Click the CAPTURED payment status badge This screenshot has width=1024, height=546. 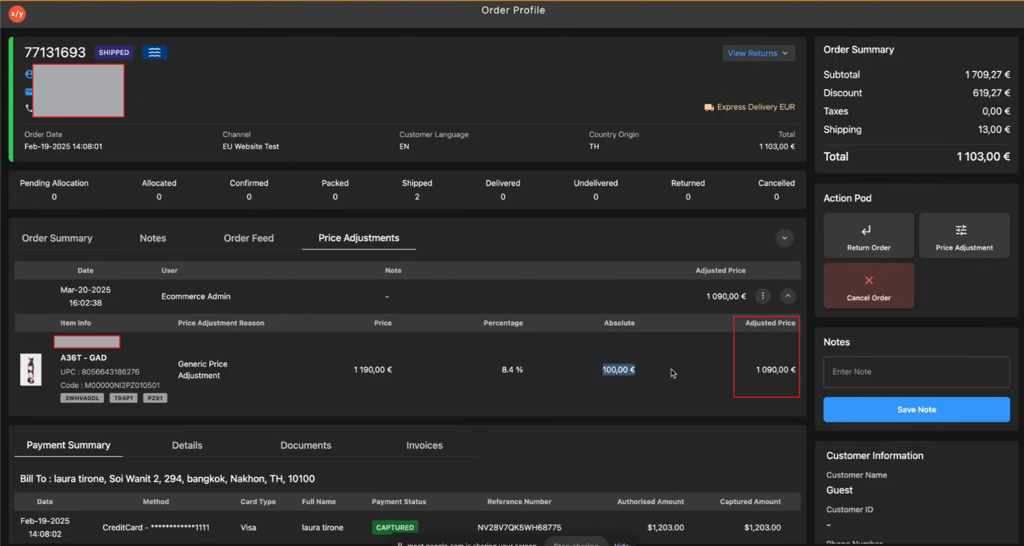394,527
